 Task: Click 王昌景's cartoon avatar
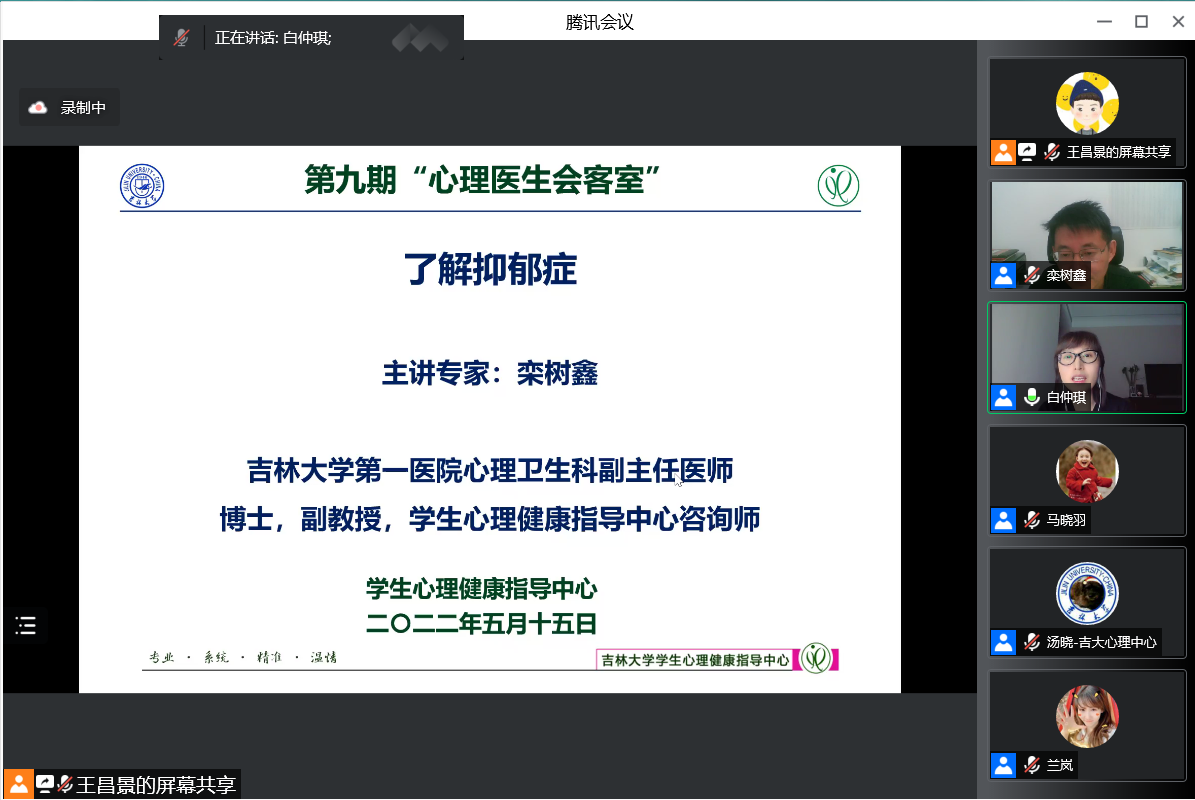pyautogui.click(x=1087, y=103)
